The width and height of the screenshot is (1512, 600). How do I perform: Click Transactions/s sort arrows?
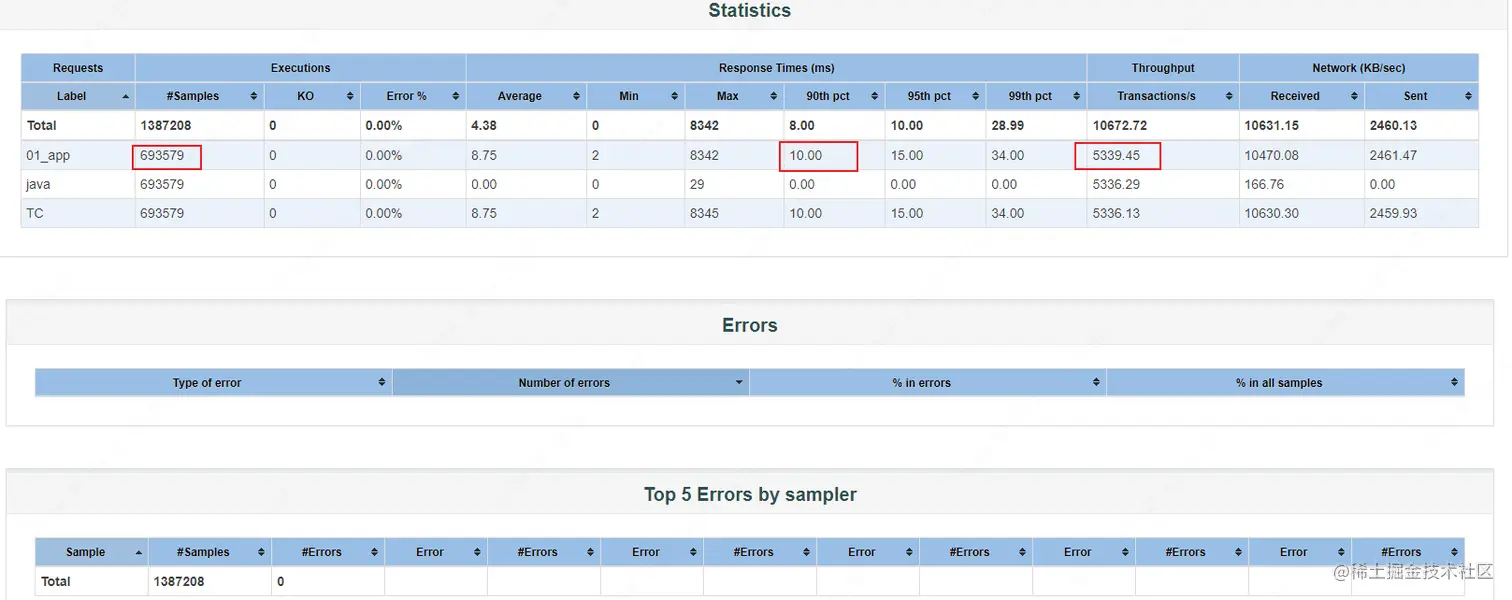pyautogui.click(x=1229, y=96)
